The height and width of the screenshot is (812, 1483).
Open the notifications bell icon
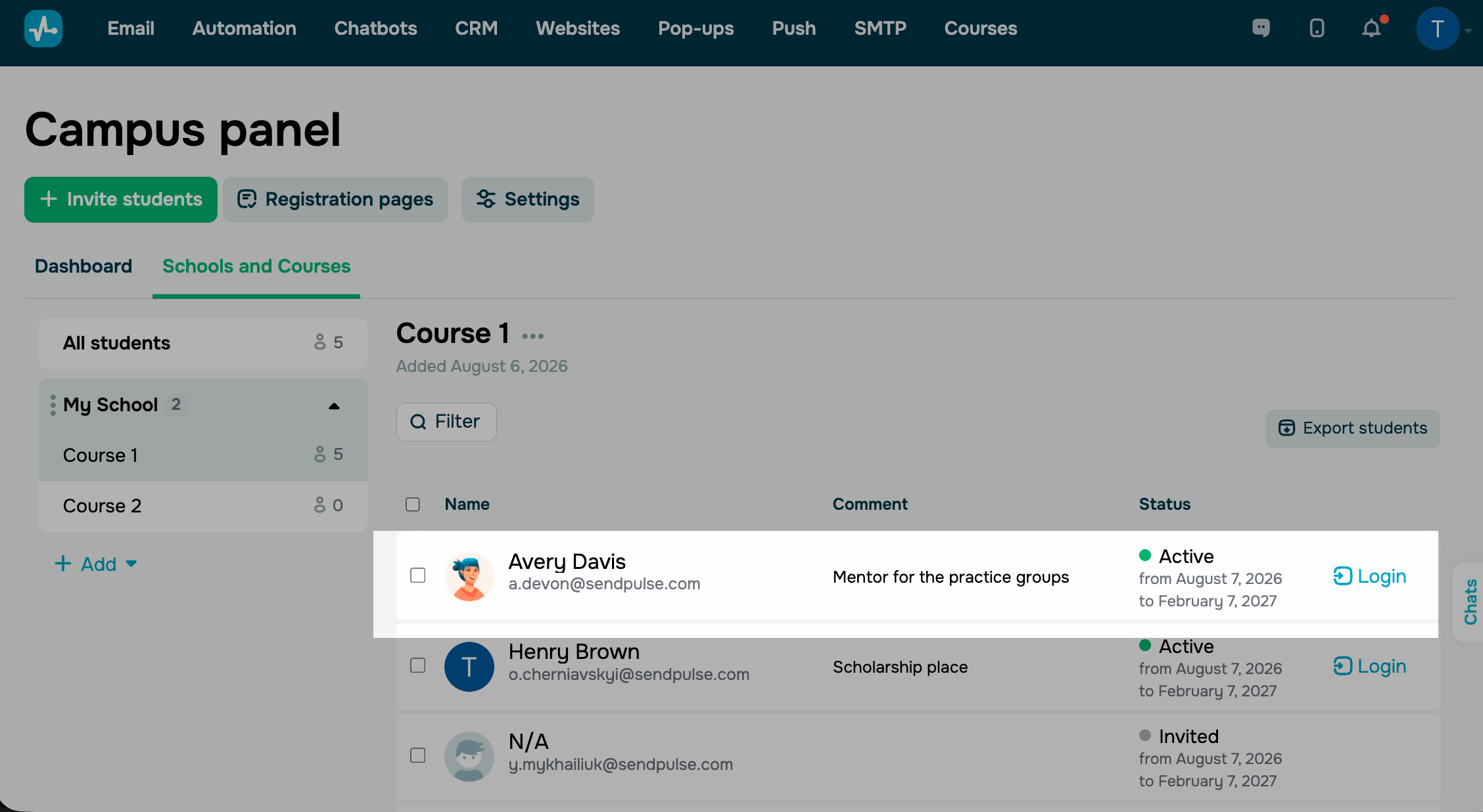(1372, 28)
